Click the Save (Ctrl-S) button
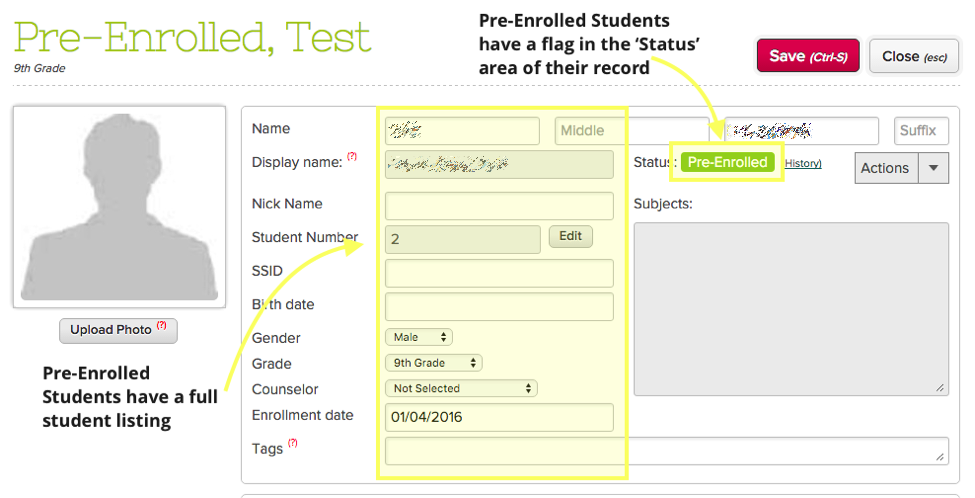The image size is (975, 498). click(808, 56)
